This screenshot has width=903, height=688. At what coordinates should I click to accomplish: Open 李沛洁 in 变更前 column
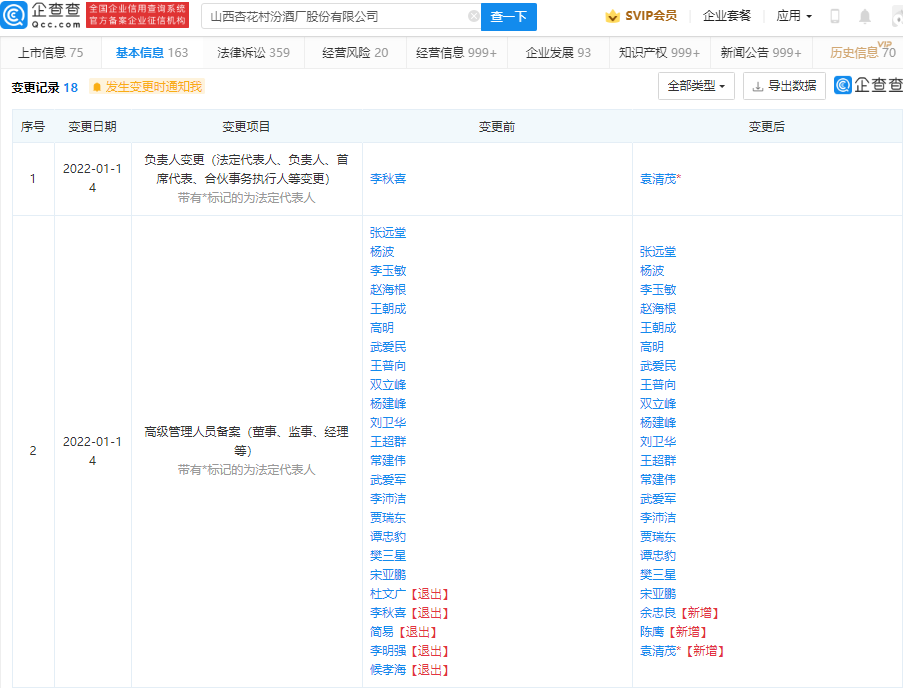click(388, 499)
